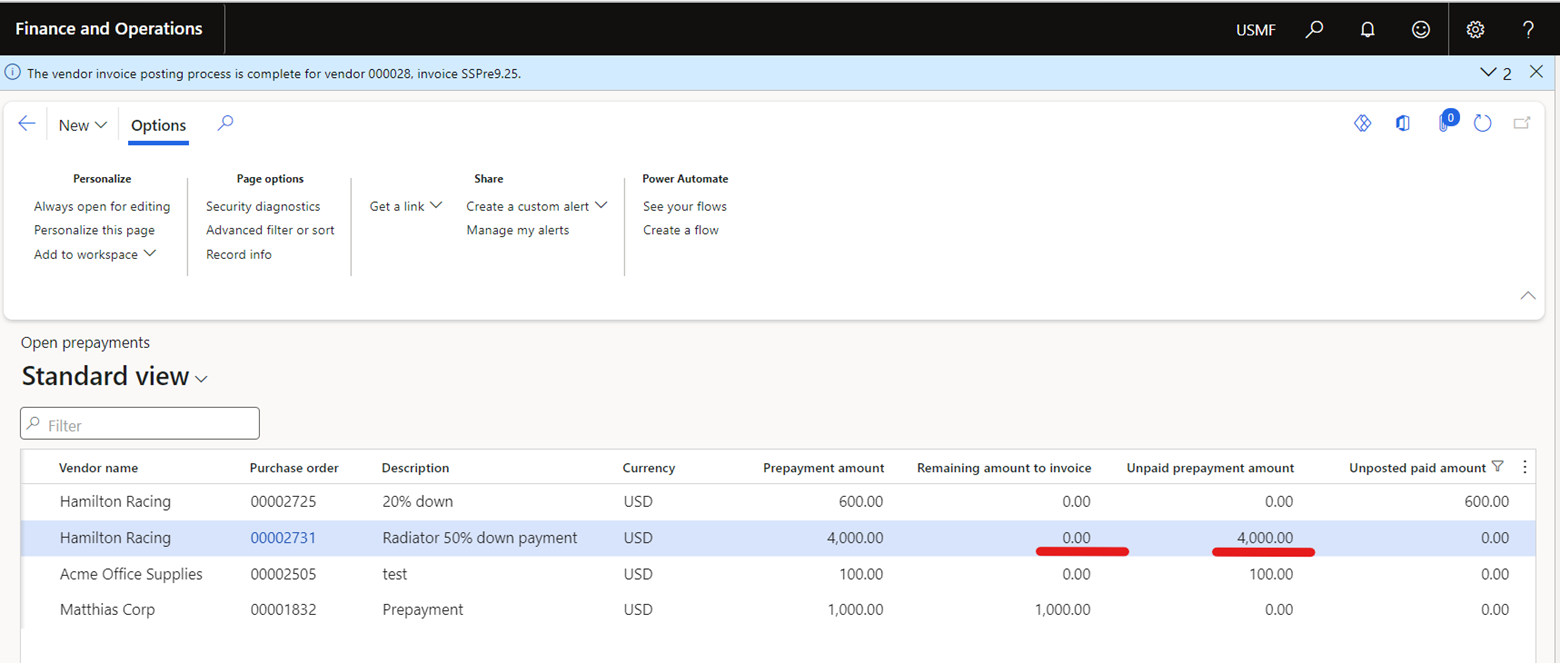
Task: Click the back arrow navigation icon
Action: (27, 124)
